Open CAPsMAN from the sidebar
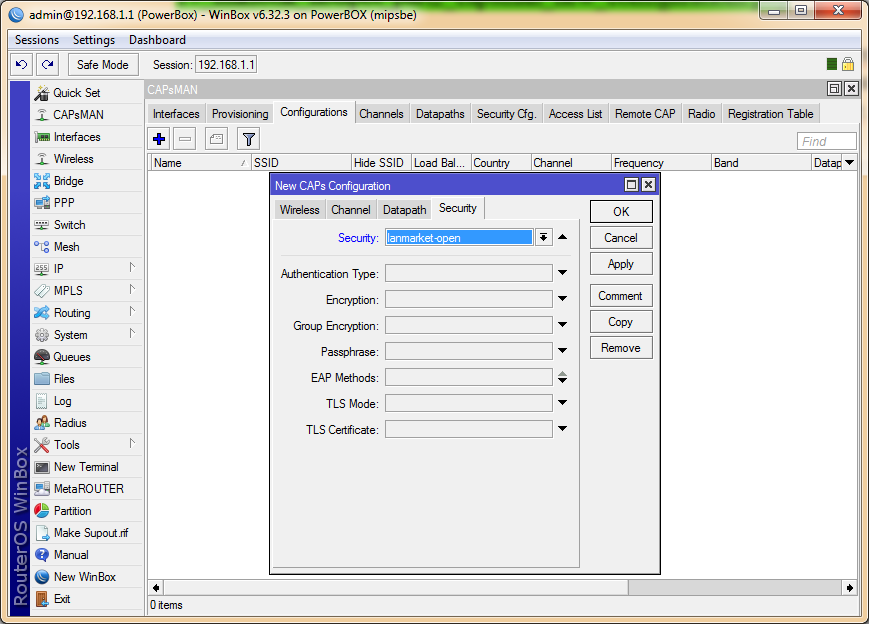 (77, 115)
